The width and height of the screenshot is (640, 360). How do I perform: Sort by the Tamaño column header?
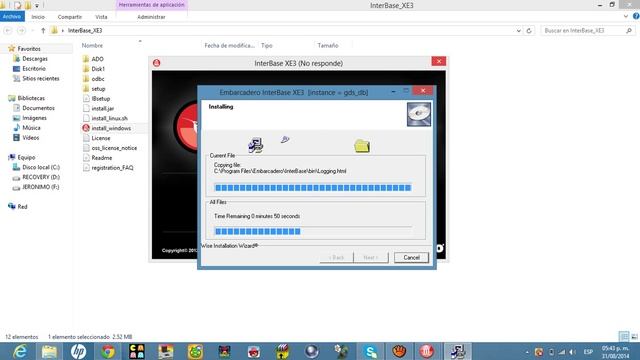[328, 46]
